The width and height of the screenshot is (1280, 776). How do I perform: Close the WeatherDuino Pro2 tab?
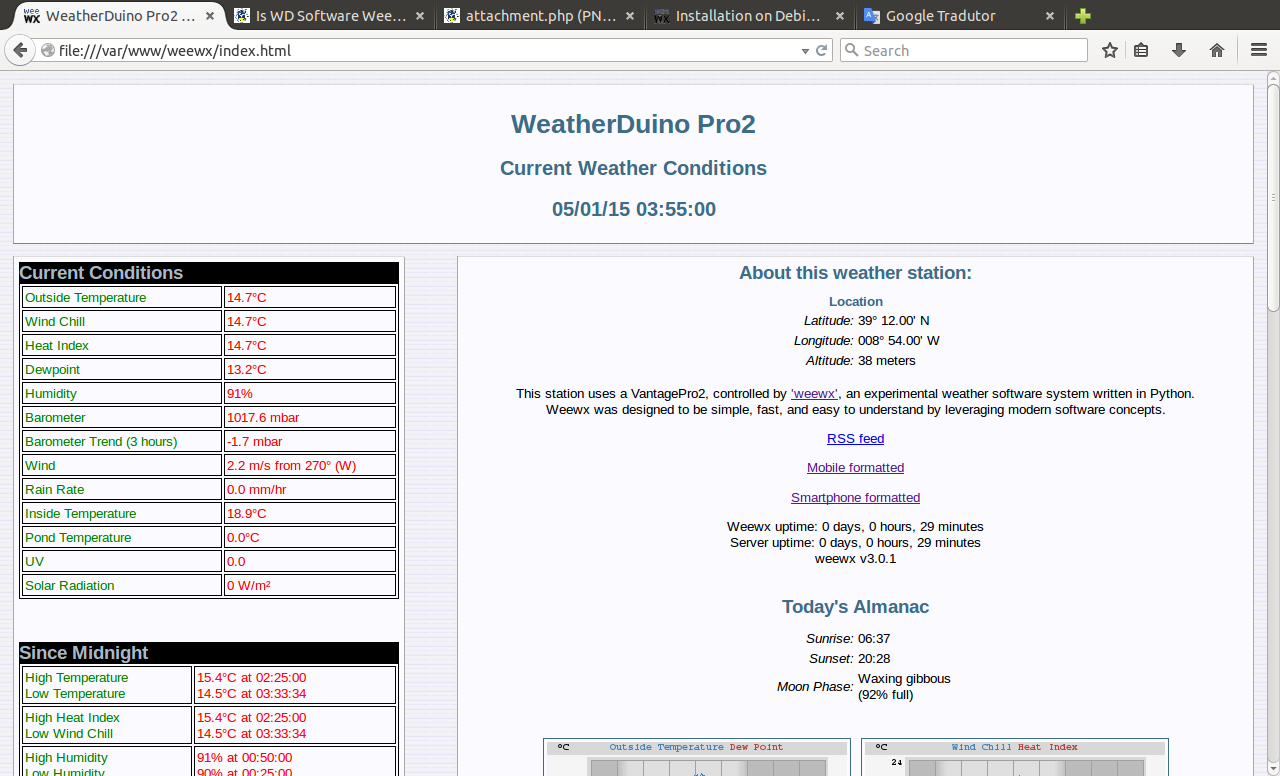point(209,16)
